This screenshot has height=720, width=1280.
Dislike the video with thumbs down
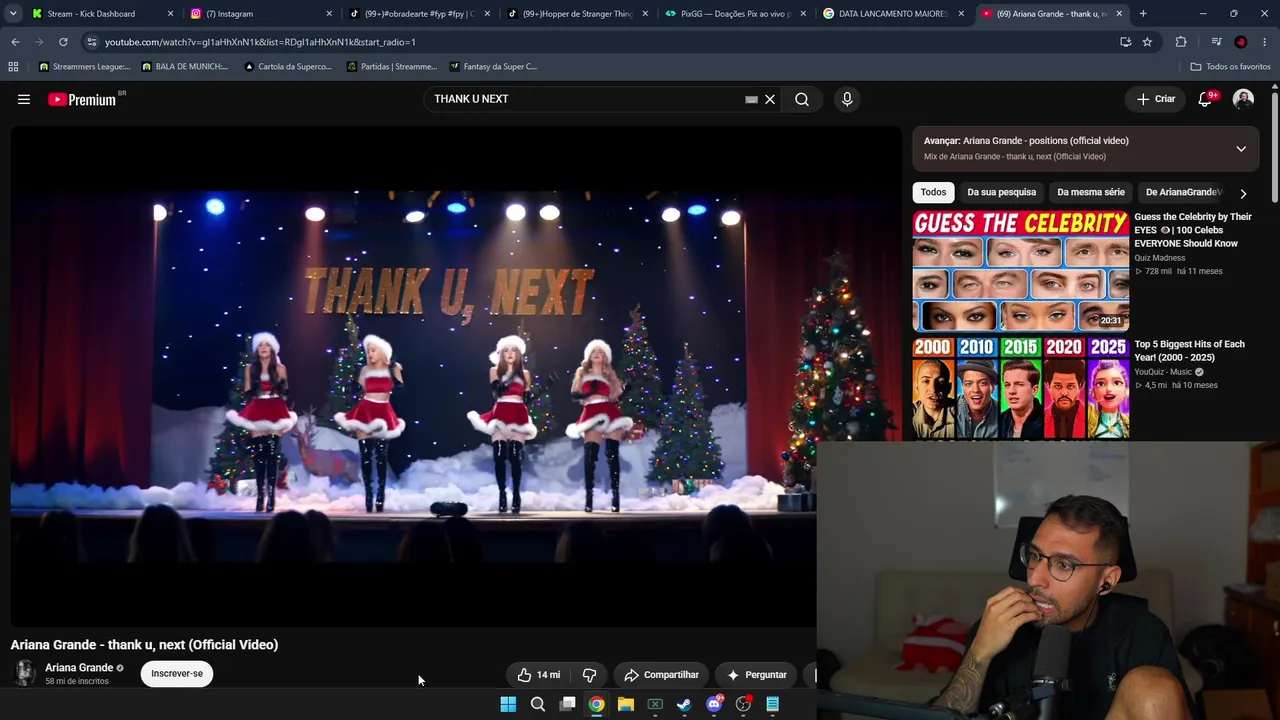tap(589, 675)
